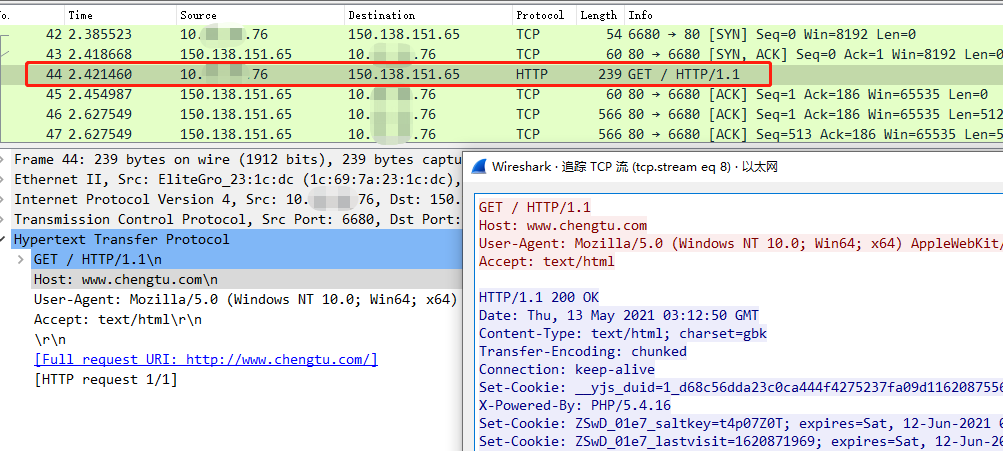The image size is (1003, 451).
Task: Select packet 43 SYN, ACK row
Action: click(x=400, y=54)
